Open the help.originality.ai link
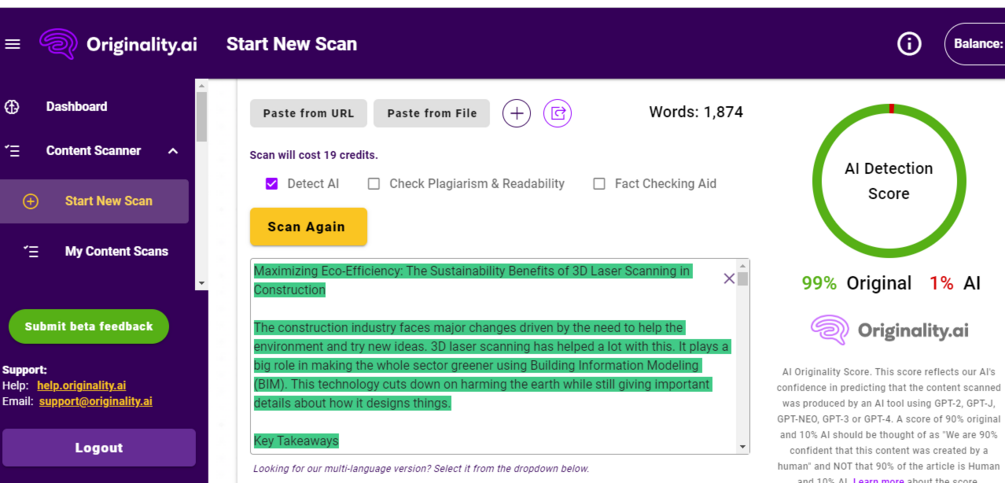This screenshot has width=1005, height=483. [x=81, y=386]
